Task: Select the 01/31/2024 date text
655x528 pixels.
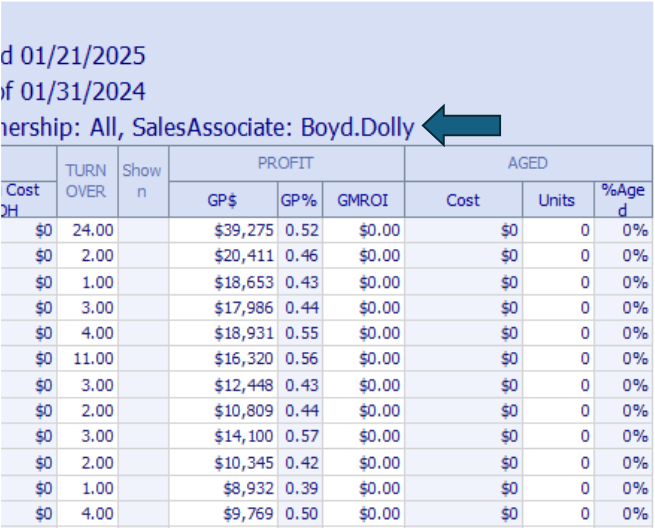Action: 83,91
